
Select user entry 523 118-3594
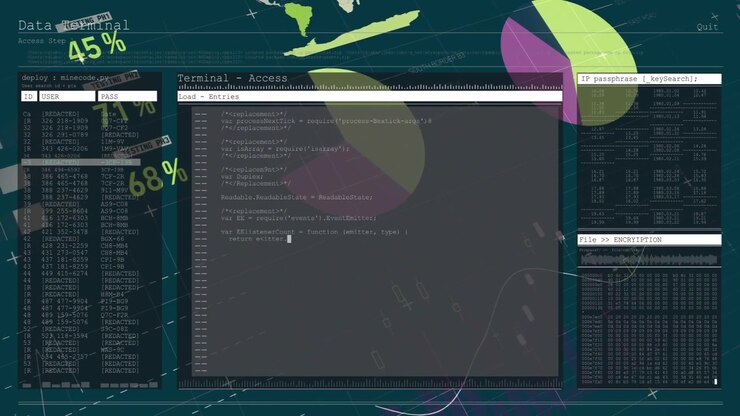[x=65, y=336]
